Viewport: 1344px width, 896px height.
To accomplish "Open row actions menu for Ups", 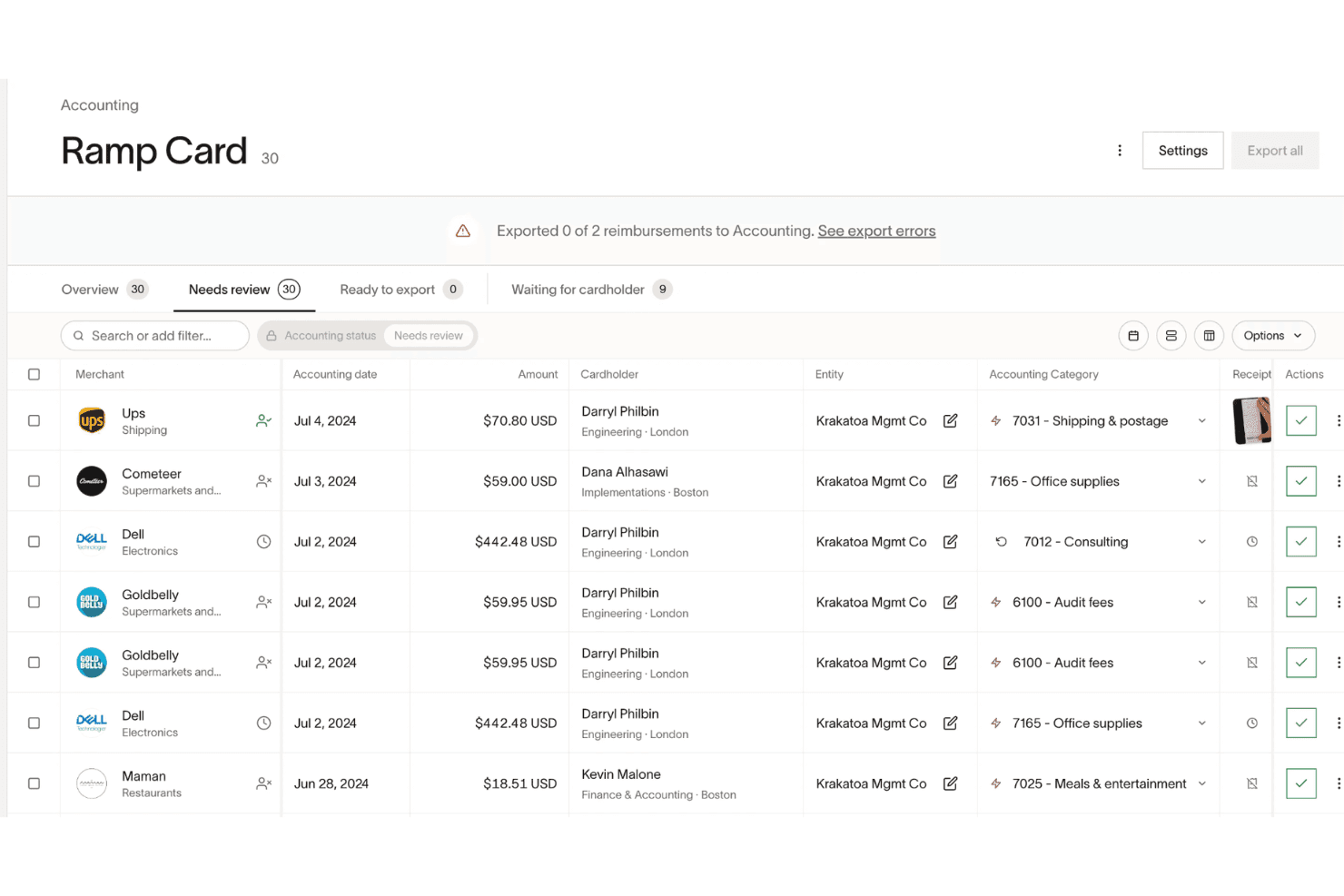I will coord(1339,421).
